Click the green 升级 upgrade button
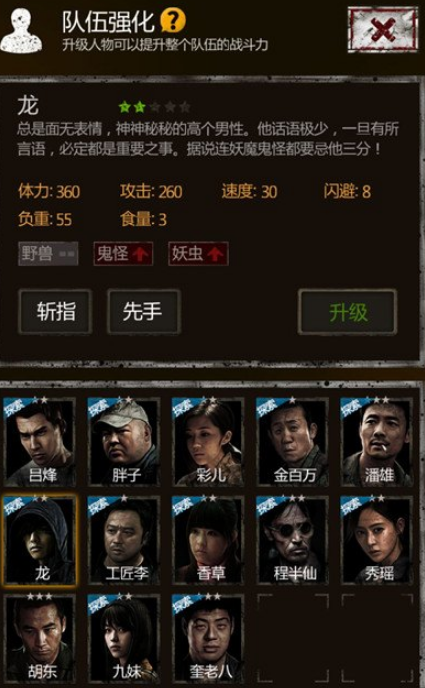The height and width of the screenshot is (688, 425). pos(347,312)
